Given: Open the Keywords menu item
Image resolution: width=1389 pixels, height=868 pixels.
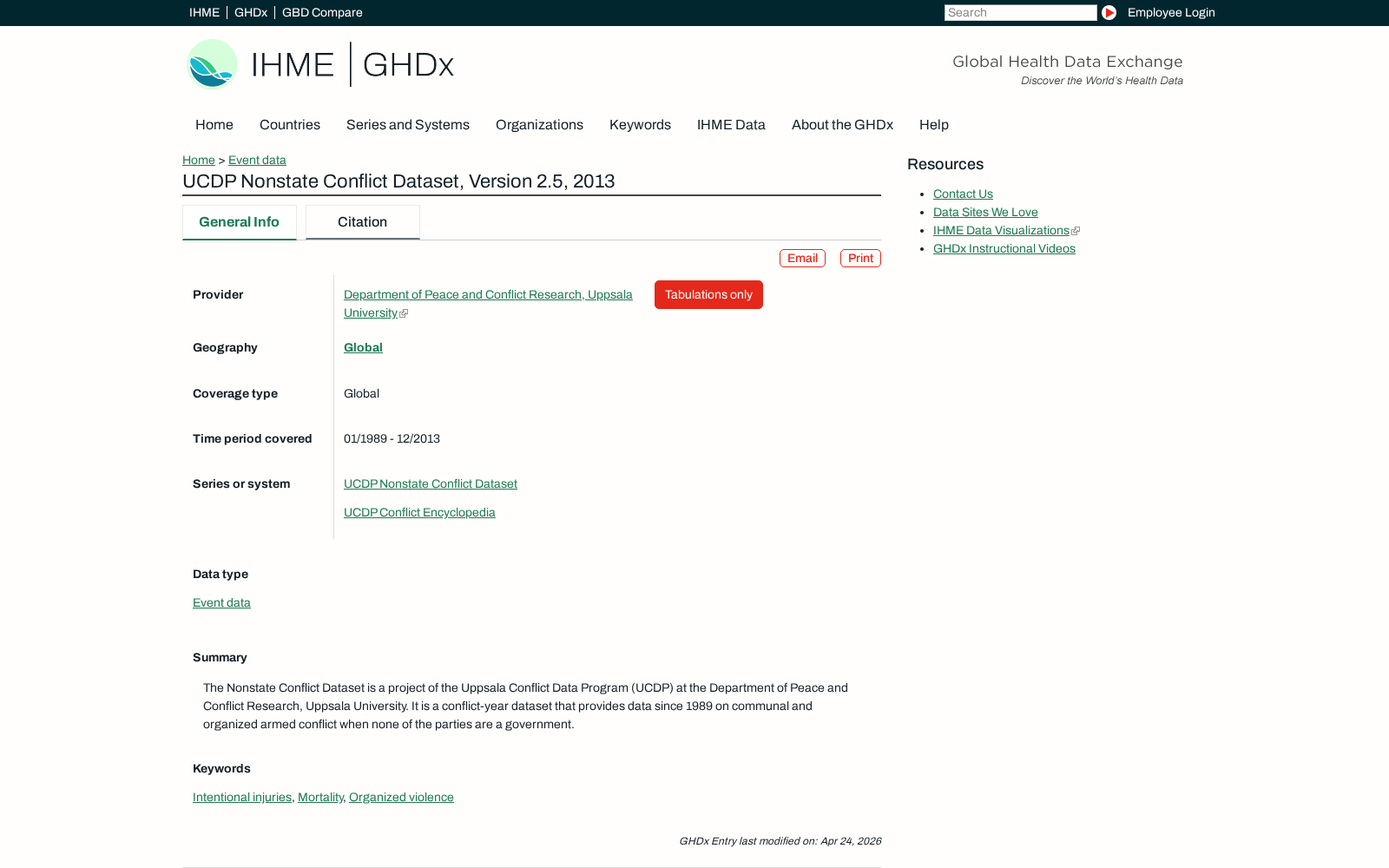Looking at the screenshot, I should click(640, 125).
